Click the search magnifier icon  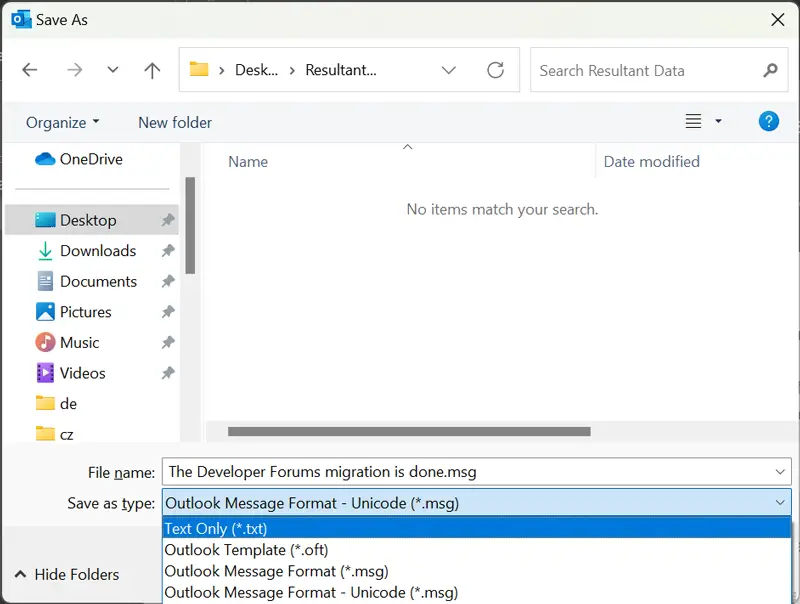(769, 70)
